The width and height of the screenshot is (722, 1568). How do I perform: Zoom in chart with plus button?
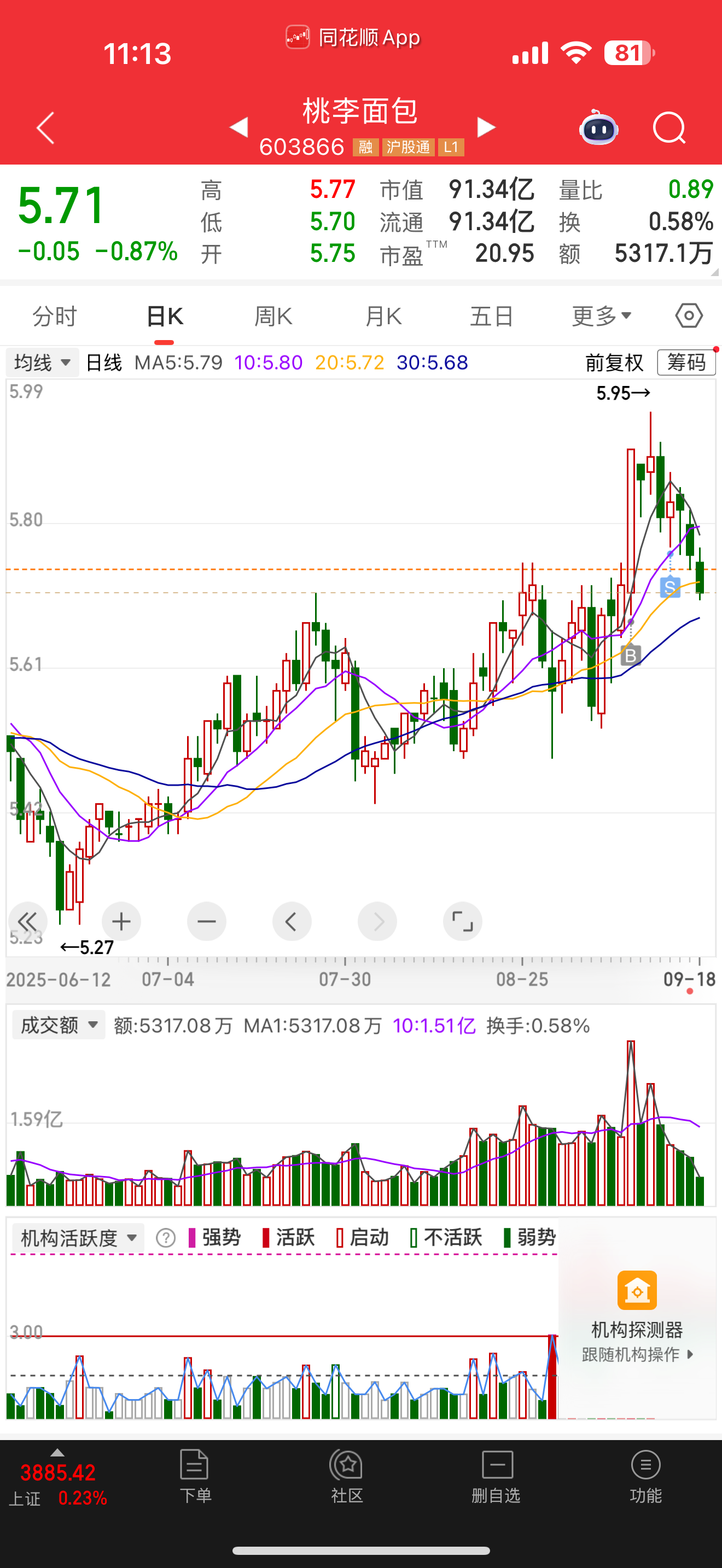point(121,922)
